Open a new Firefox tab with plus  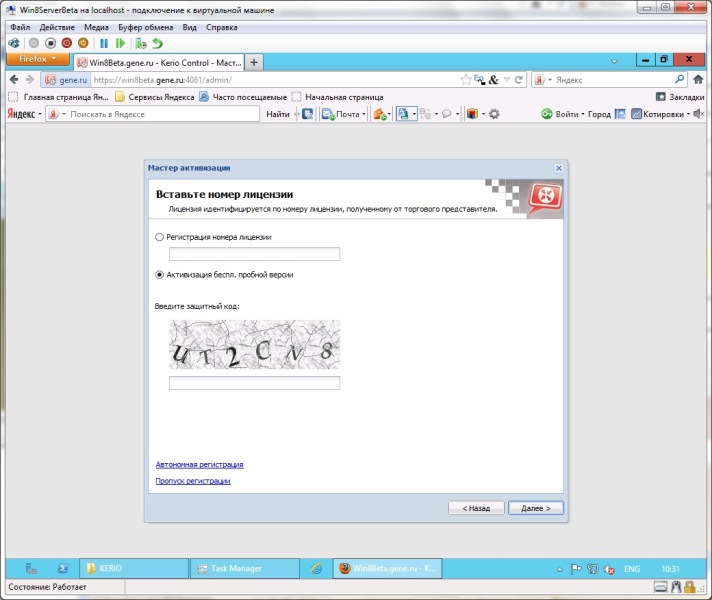(254, 62)
